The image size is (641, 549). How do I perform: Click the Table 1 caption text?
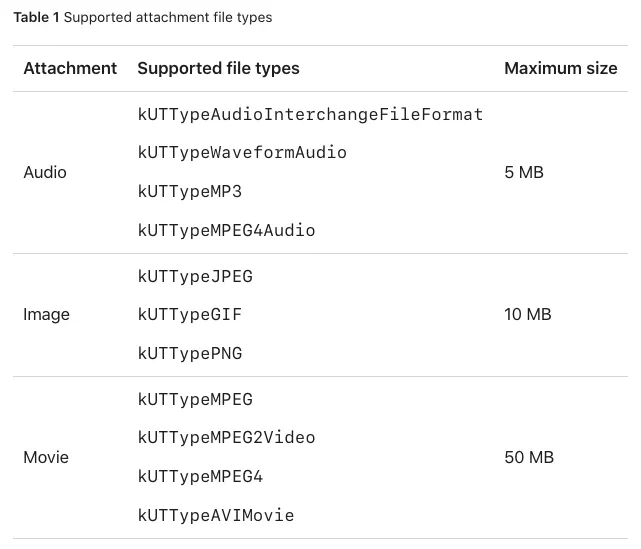tap(142, 17)
